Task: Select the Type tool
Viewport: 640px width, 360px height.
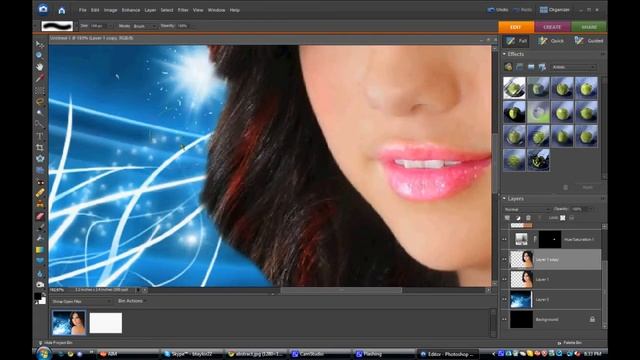Action: coord(40,136)
